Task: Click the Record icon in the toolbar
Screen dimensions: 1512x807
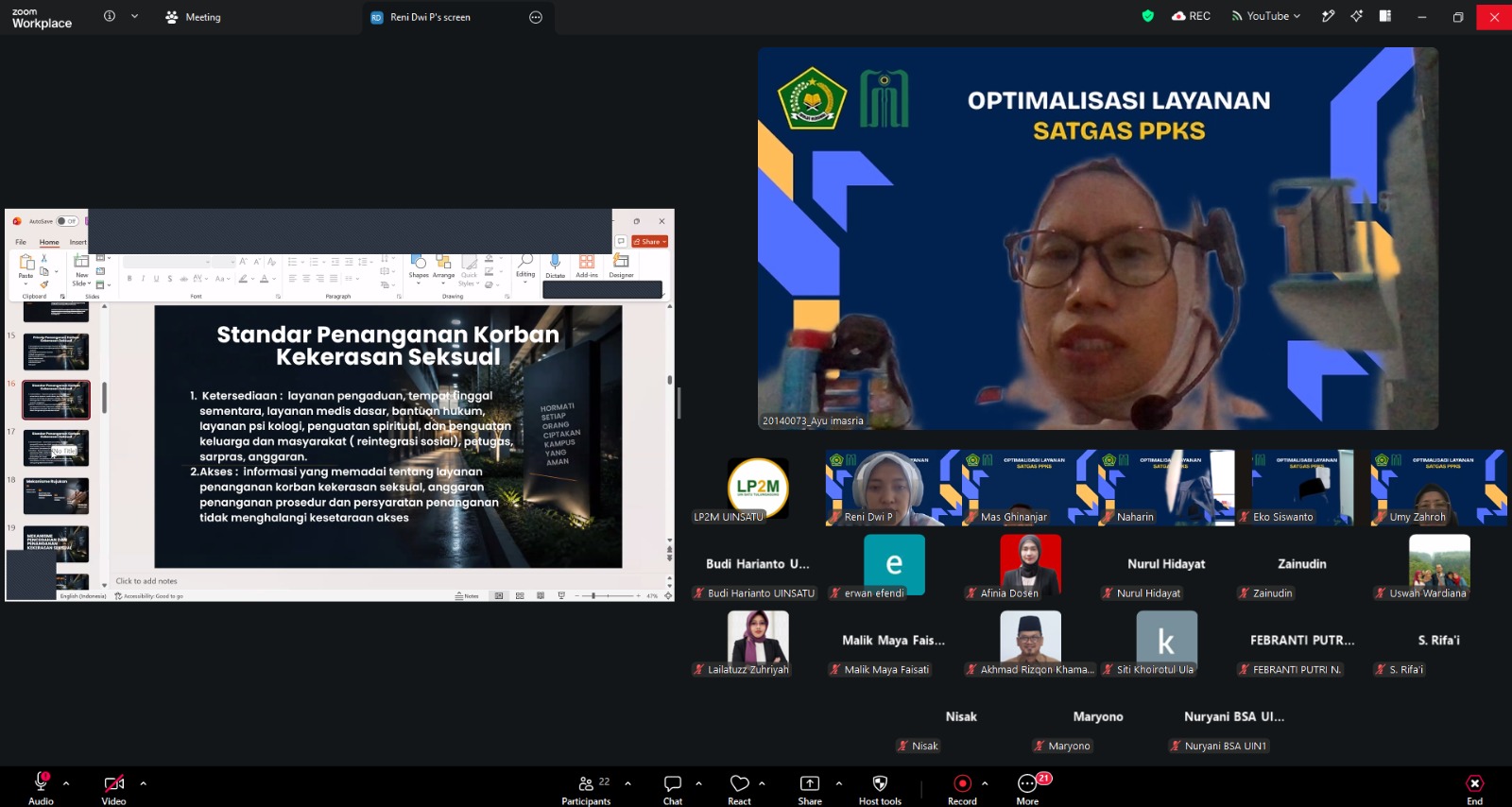Action: click(x=962, y=783)
